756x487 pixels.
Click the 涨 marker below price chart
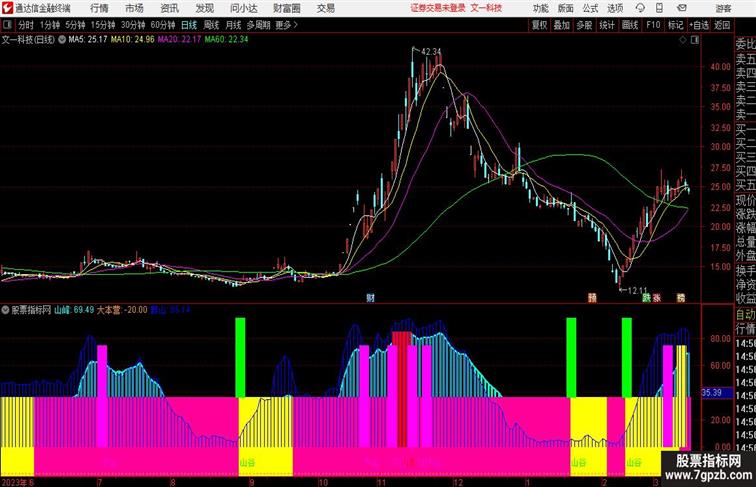coord(657,298)
